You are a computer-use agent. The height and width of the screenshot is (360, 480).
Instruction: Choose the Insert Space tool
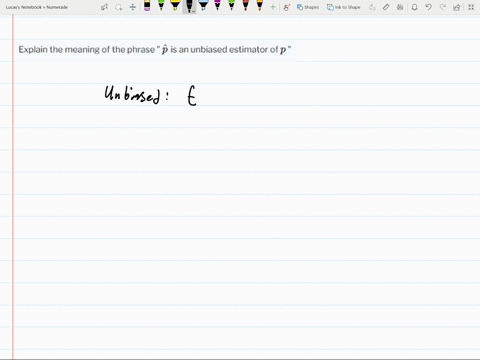[x=133, y=7]
